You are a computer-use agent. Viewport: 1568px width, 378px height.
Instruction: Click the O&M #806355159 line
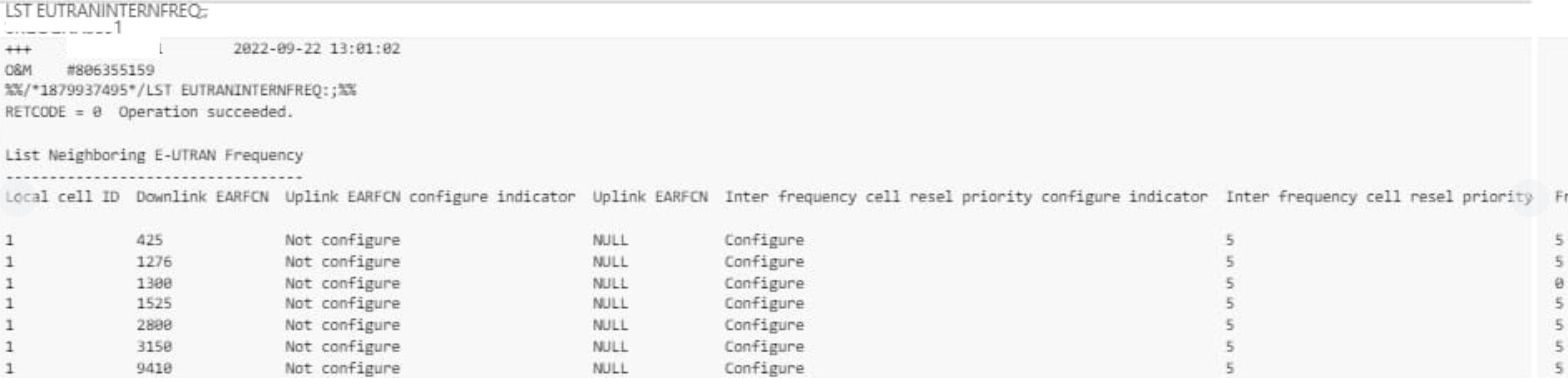(80, 70)
